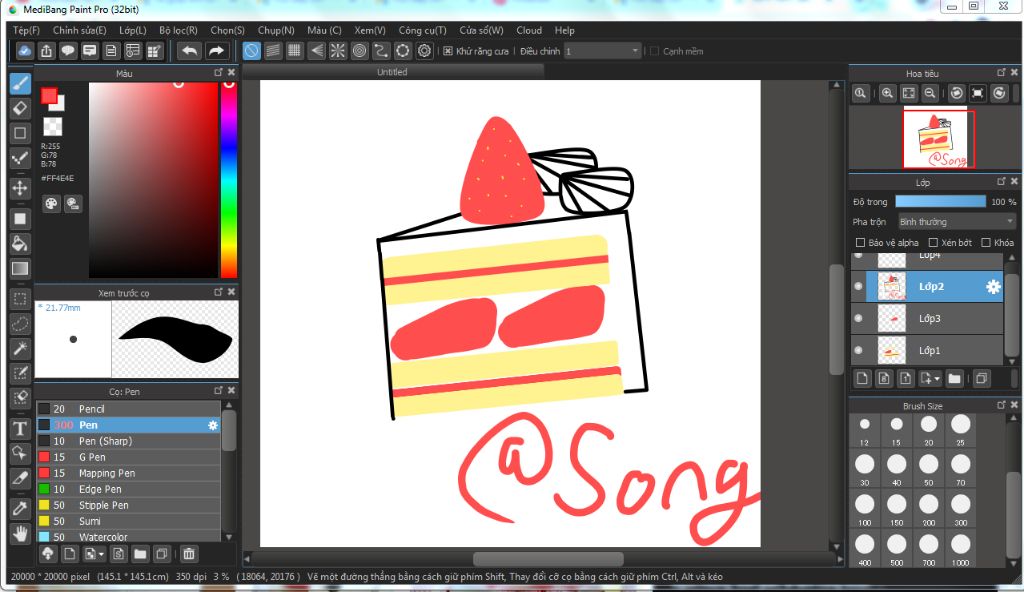
Task: Click the red foreground color swatch
Action: click(x=49, y=96)
